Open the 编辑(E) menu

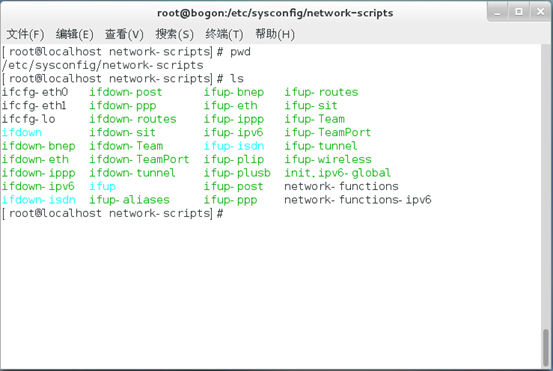(74, 34)
